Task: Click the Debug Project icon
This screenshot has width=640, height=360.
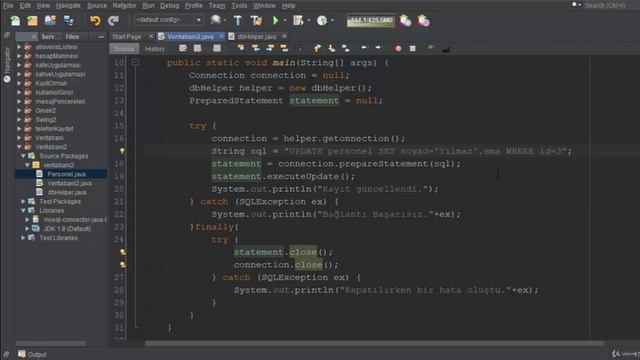Action: [x=298, y=20]
